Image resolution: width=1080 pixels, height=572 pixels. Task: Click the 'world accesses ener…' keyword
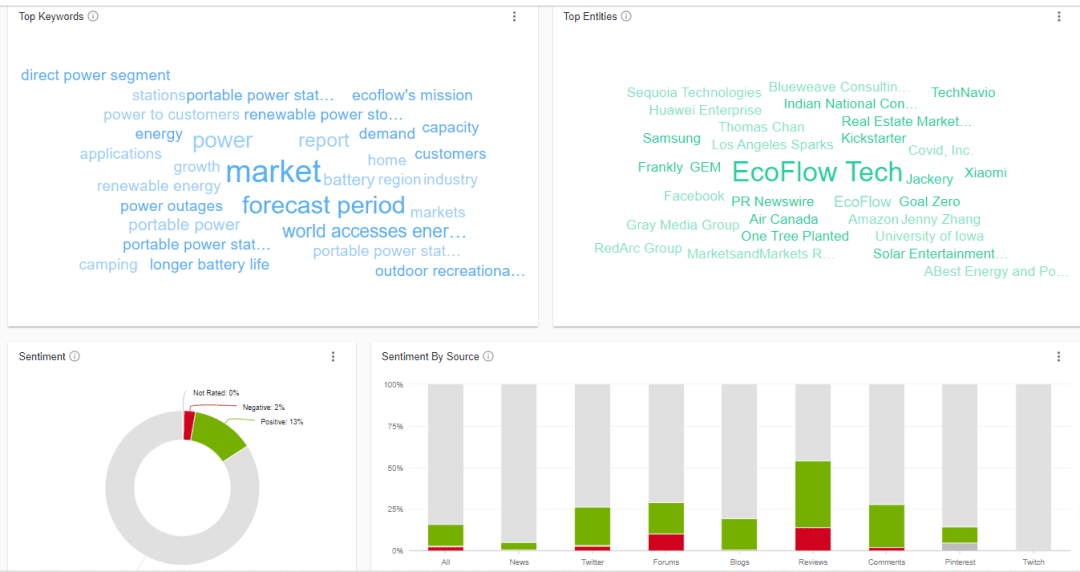click(x=374, y=232)
